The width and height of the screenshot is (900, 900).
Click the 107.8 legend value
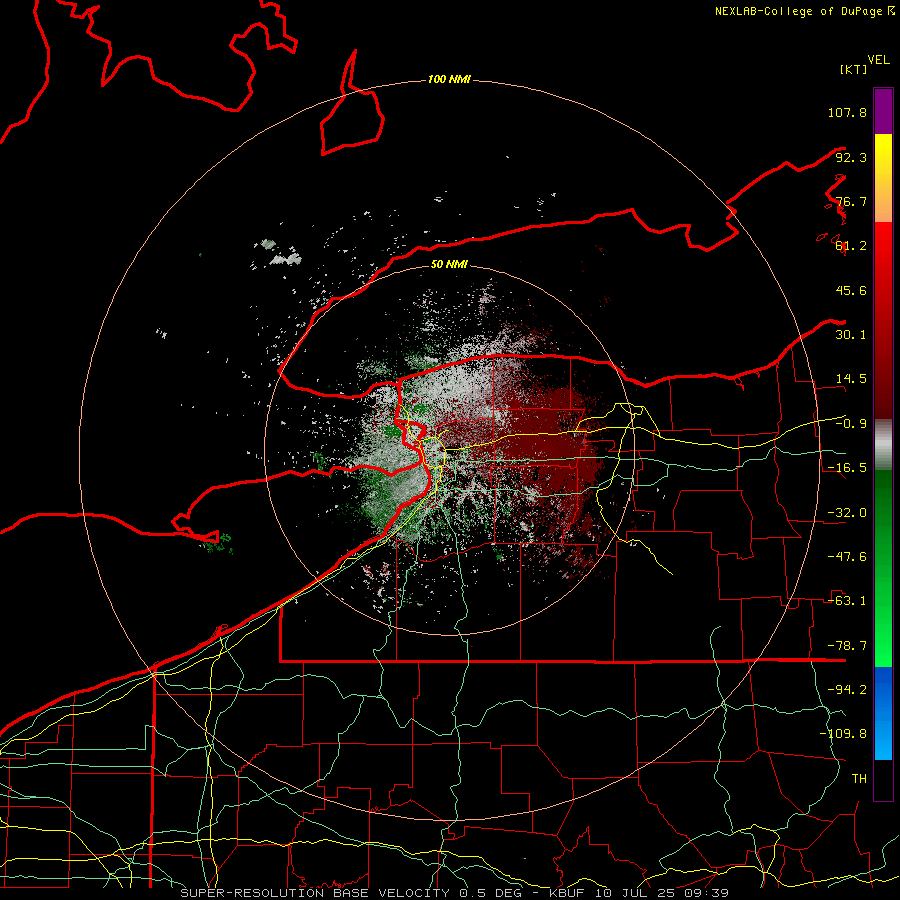tap(847, 112)
